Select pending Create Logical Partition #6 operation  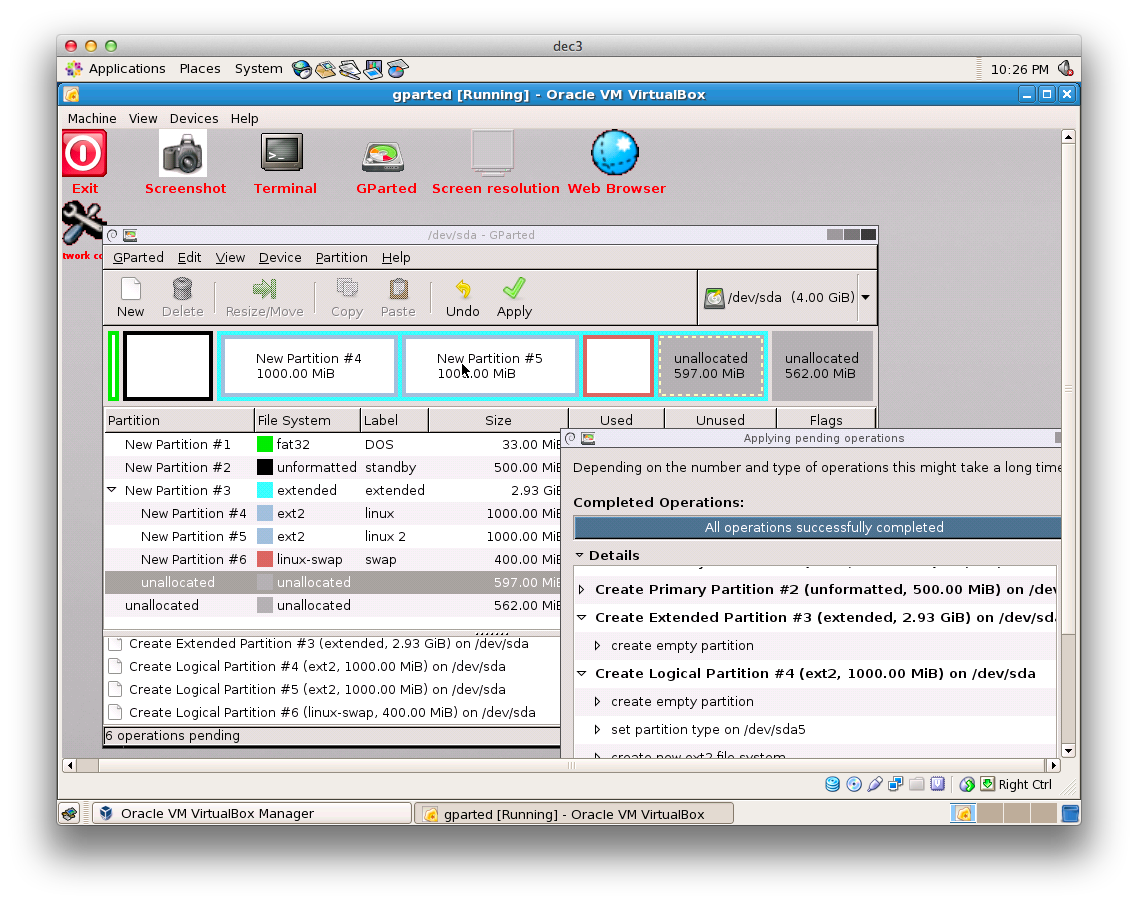(x=332, y=712)
